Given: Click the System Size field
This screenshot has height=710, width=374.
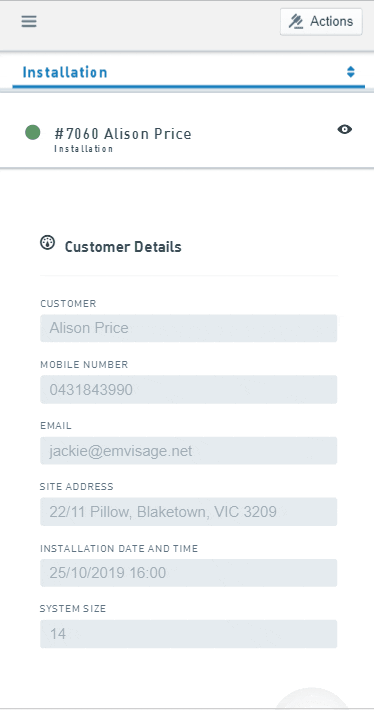Looking at the screenshot, I should coord(188,634).
